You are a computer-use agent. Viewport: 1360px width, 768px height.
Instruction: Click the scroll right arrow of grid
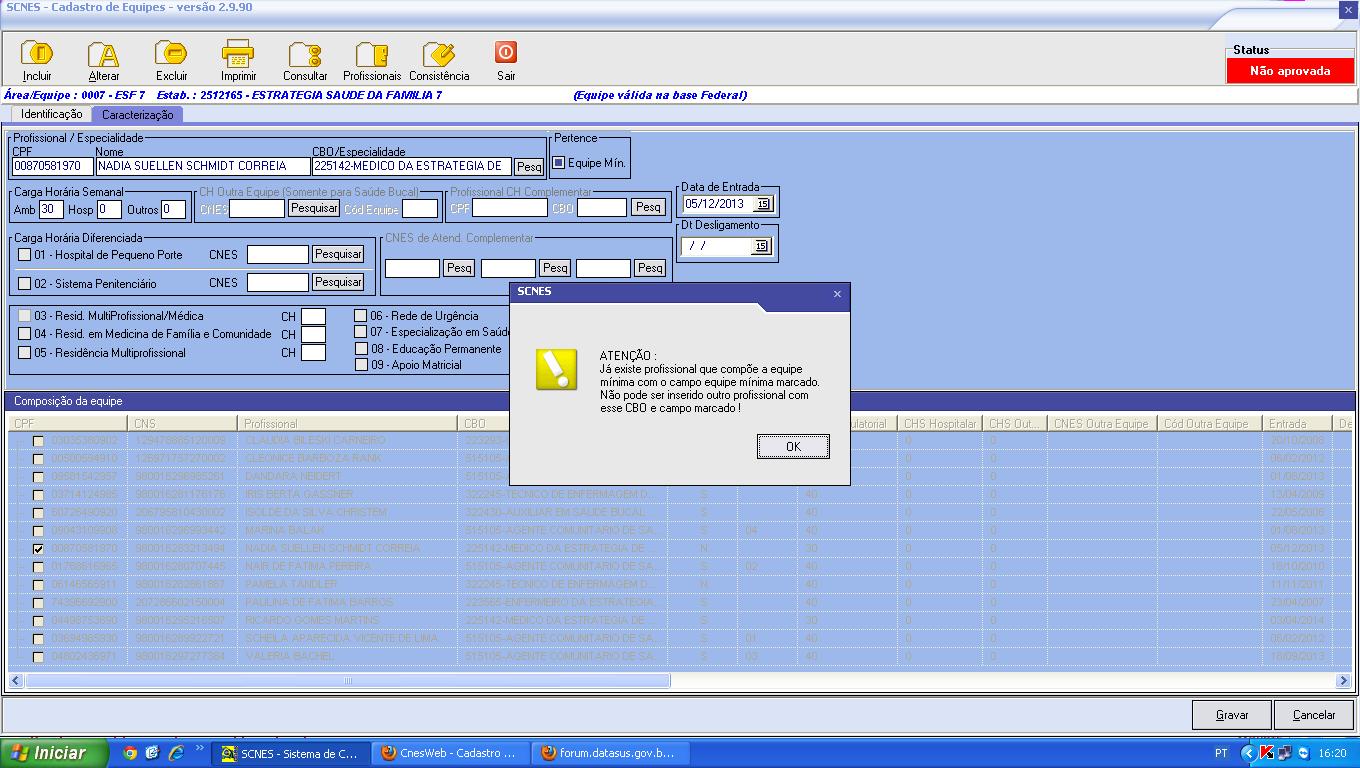pos(1343,681)
